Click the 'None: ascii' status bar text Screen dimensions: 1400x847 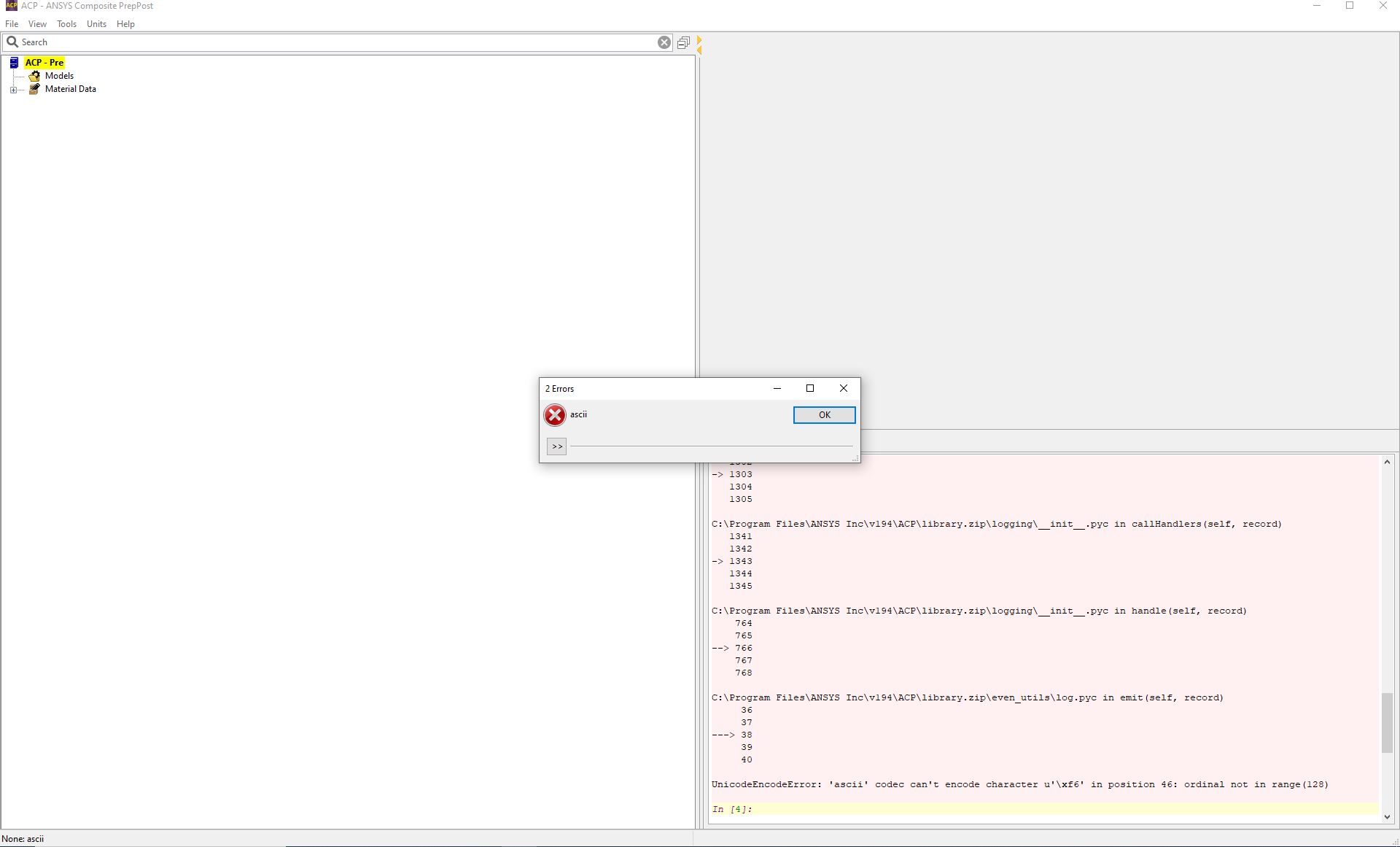23,839
